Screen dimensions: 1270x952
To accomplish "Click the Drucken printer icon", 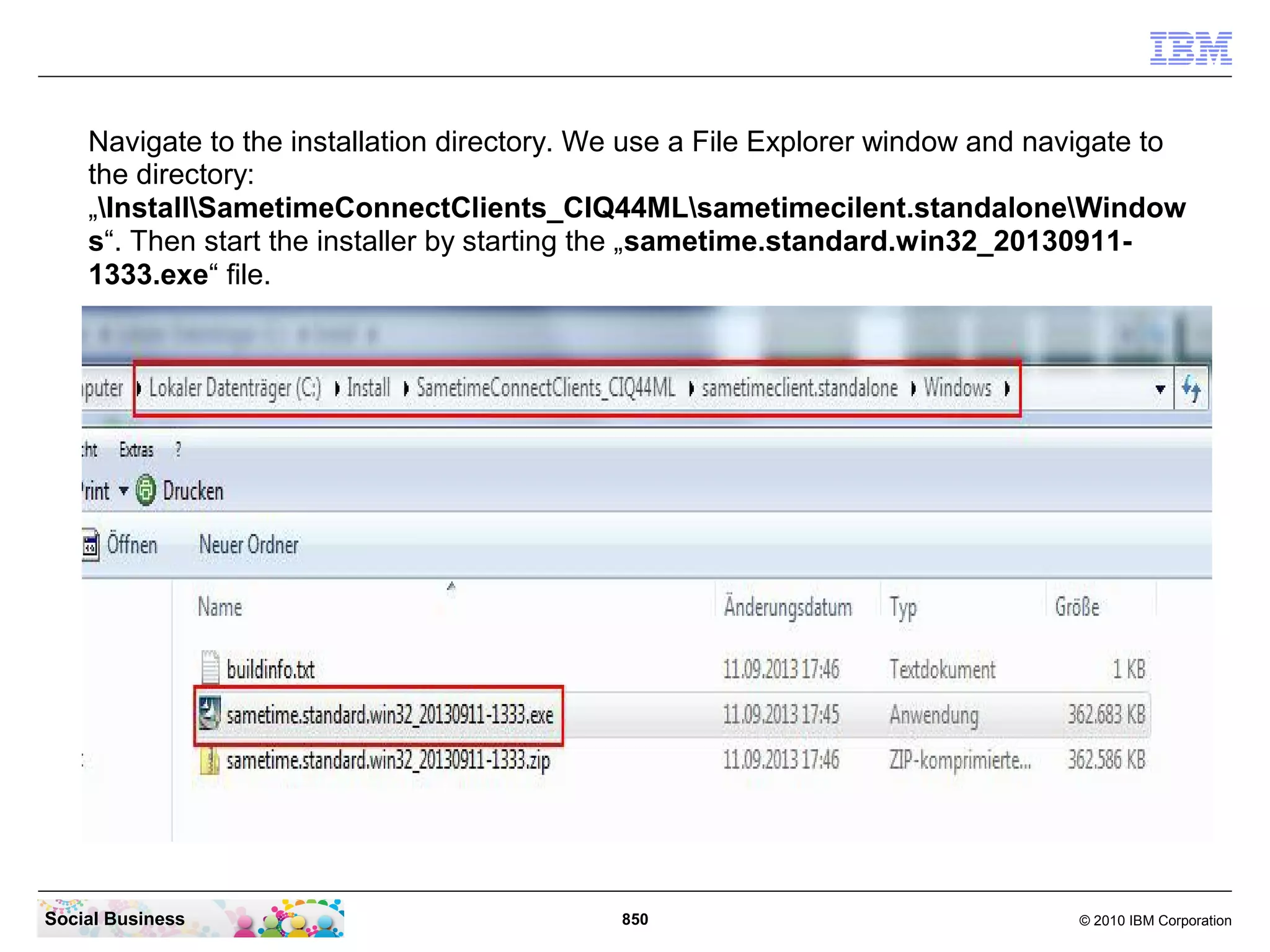I will click(146, 490).
